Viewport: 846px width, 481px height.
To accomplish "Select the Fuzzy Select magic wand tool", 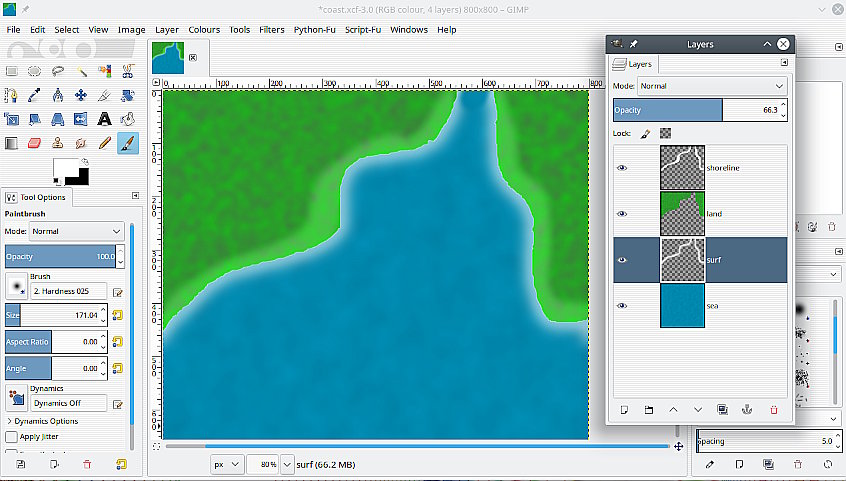I will 81,71.
